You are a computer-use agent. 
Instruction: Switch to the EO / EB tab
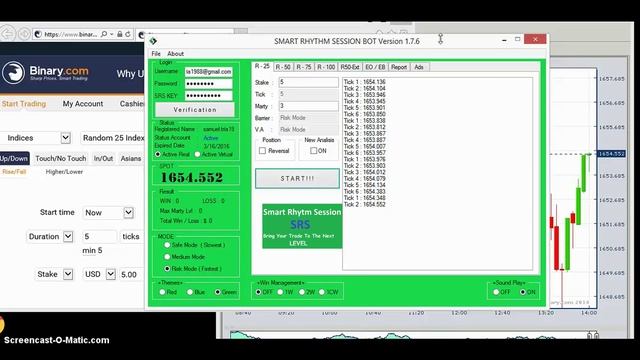(x=375, y=67)
